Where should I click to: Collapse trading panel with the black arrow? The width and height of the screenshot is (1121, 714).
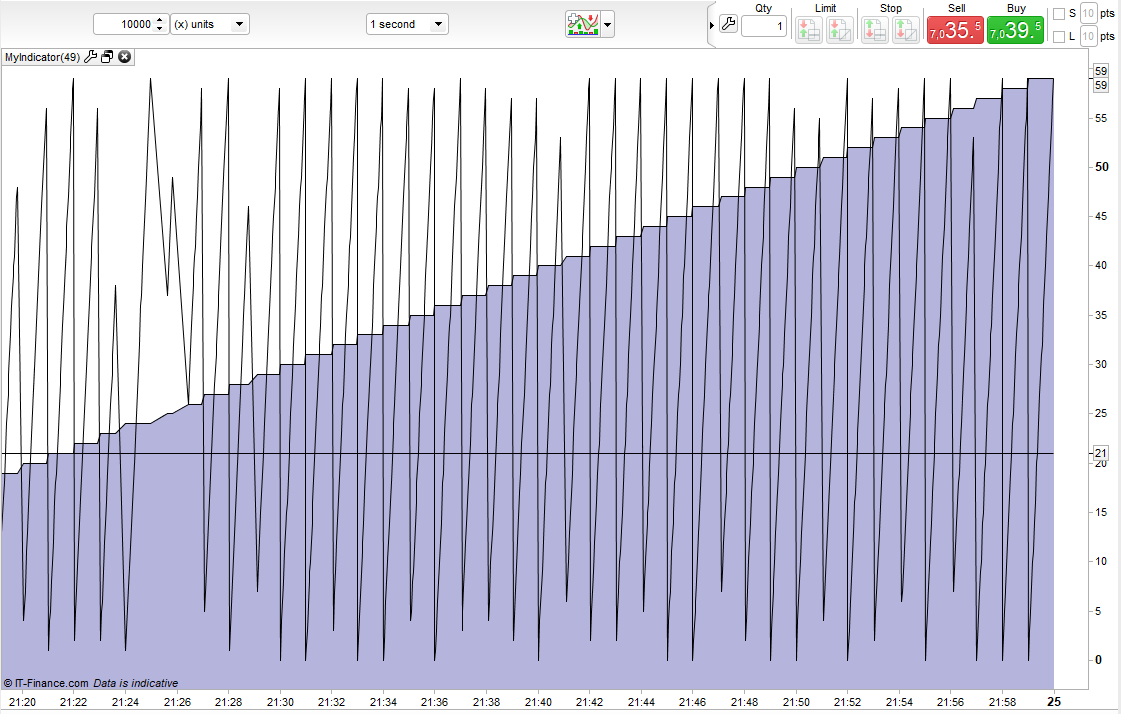click(712, 25)
